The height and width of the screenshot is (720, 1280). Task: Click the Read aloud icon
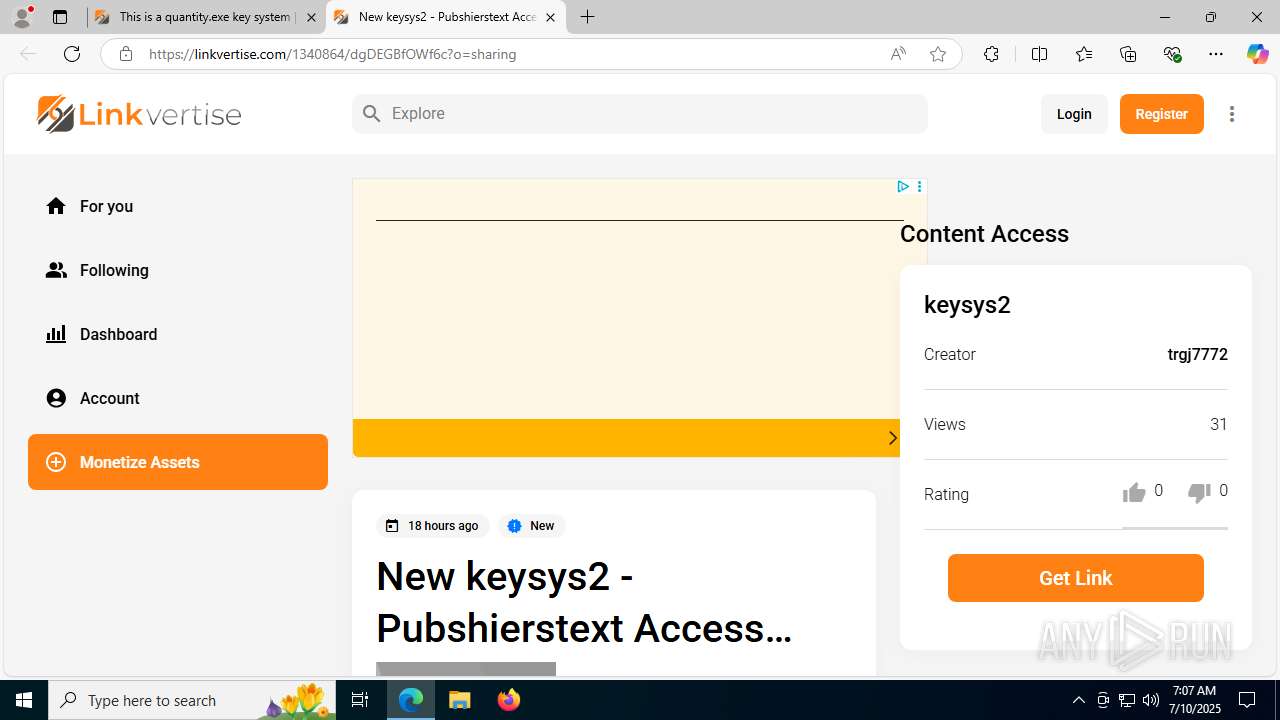point(898,54)
